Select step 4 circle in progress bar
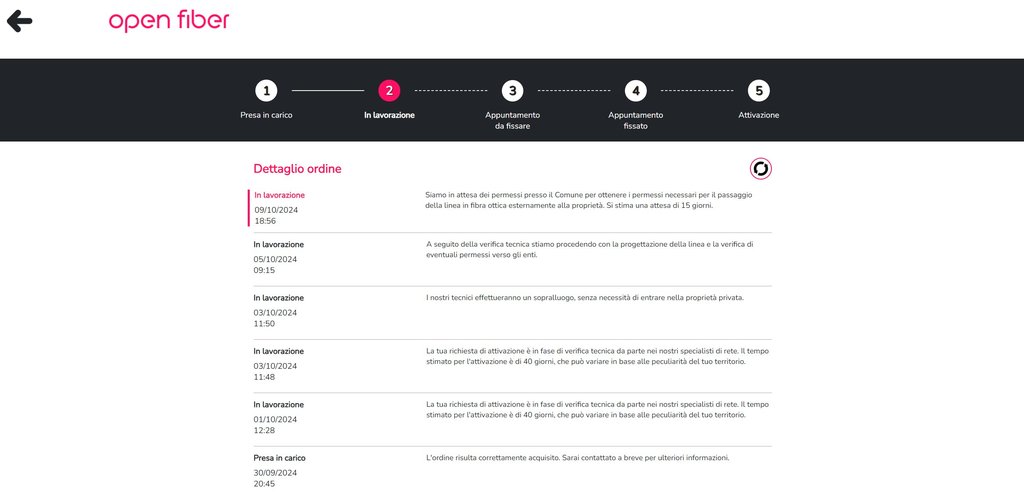Screen dimensions: 1024x499 pyautogui.click(x=636, y=91)
